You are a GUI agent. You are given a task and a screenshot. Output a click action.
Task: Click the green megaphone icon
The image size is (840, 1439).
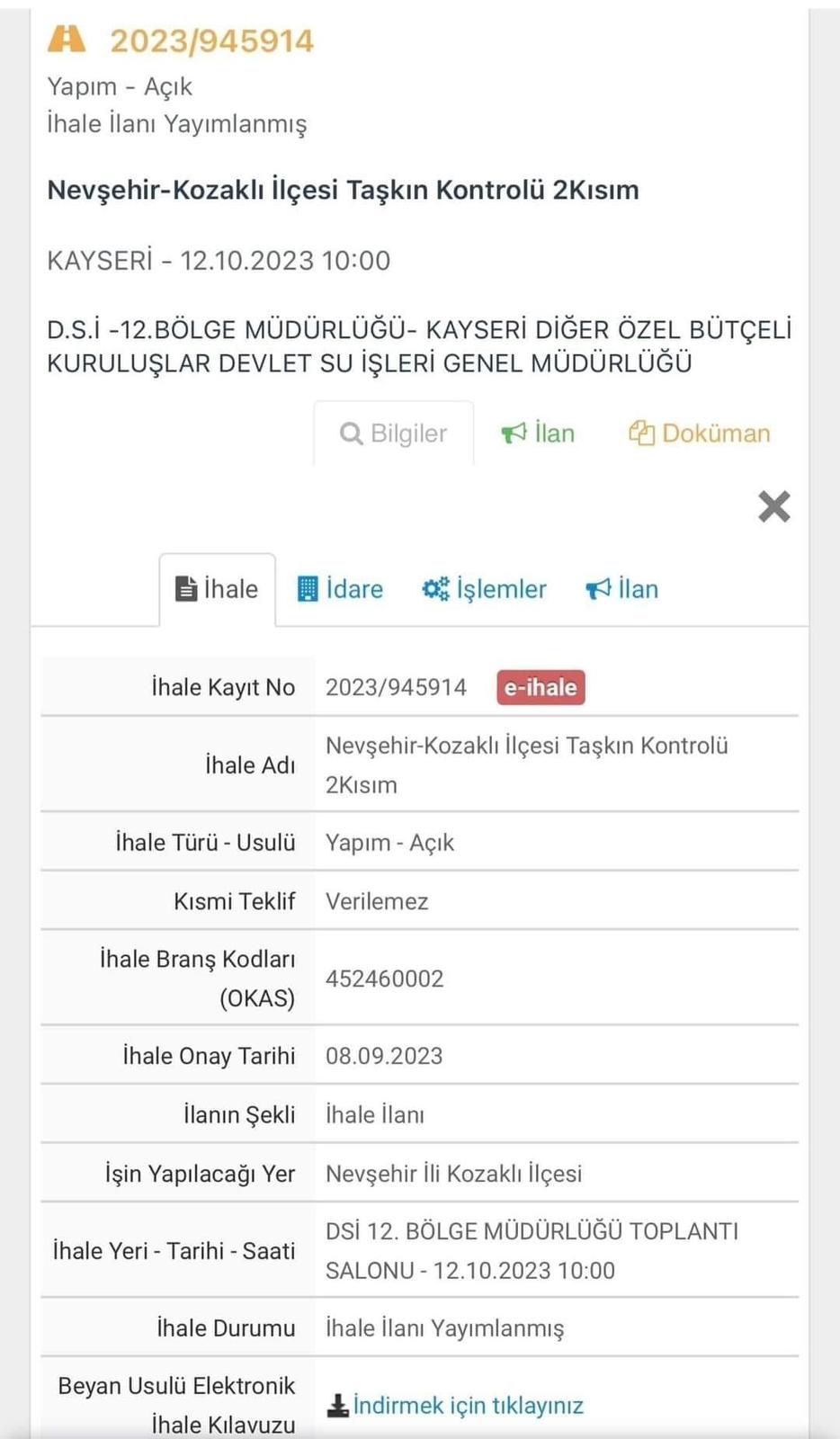pyautogui.click(x=514, y=433)
